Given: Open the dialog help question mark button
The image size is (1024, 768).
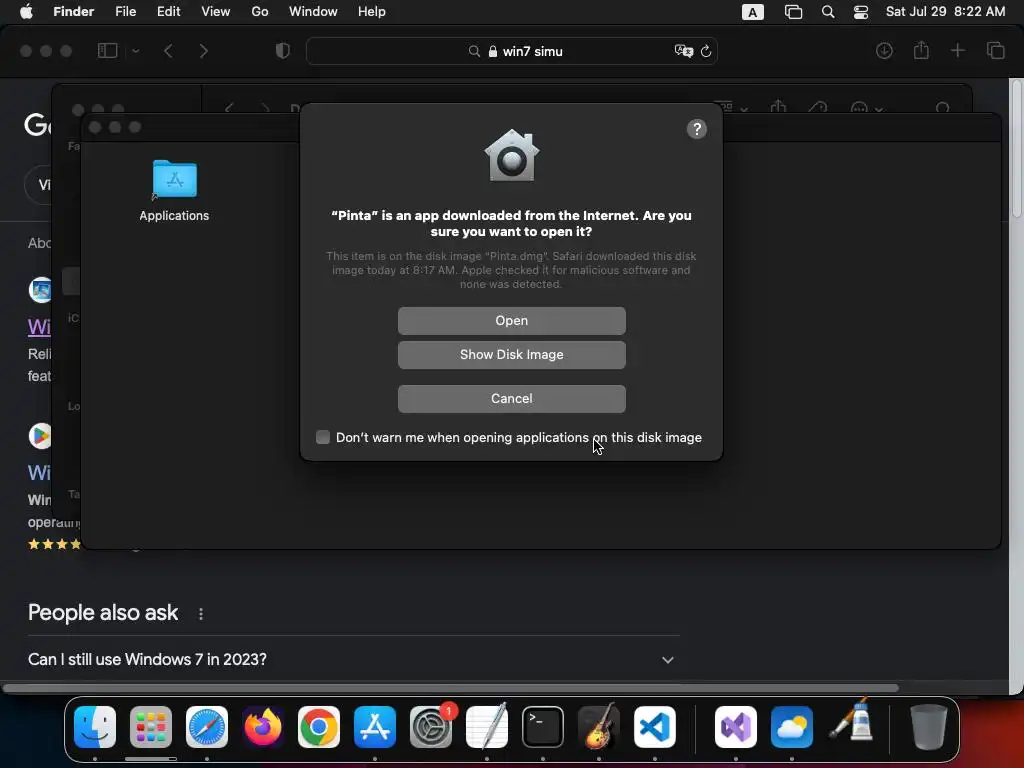Looking at the screenshot, I should pyautogui.click(x=697, y=129).
